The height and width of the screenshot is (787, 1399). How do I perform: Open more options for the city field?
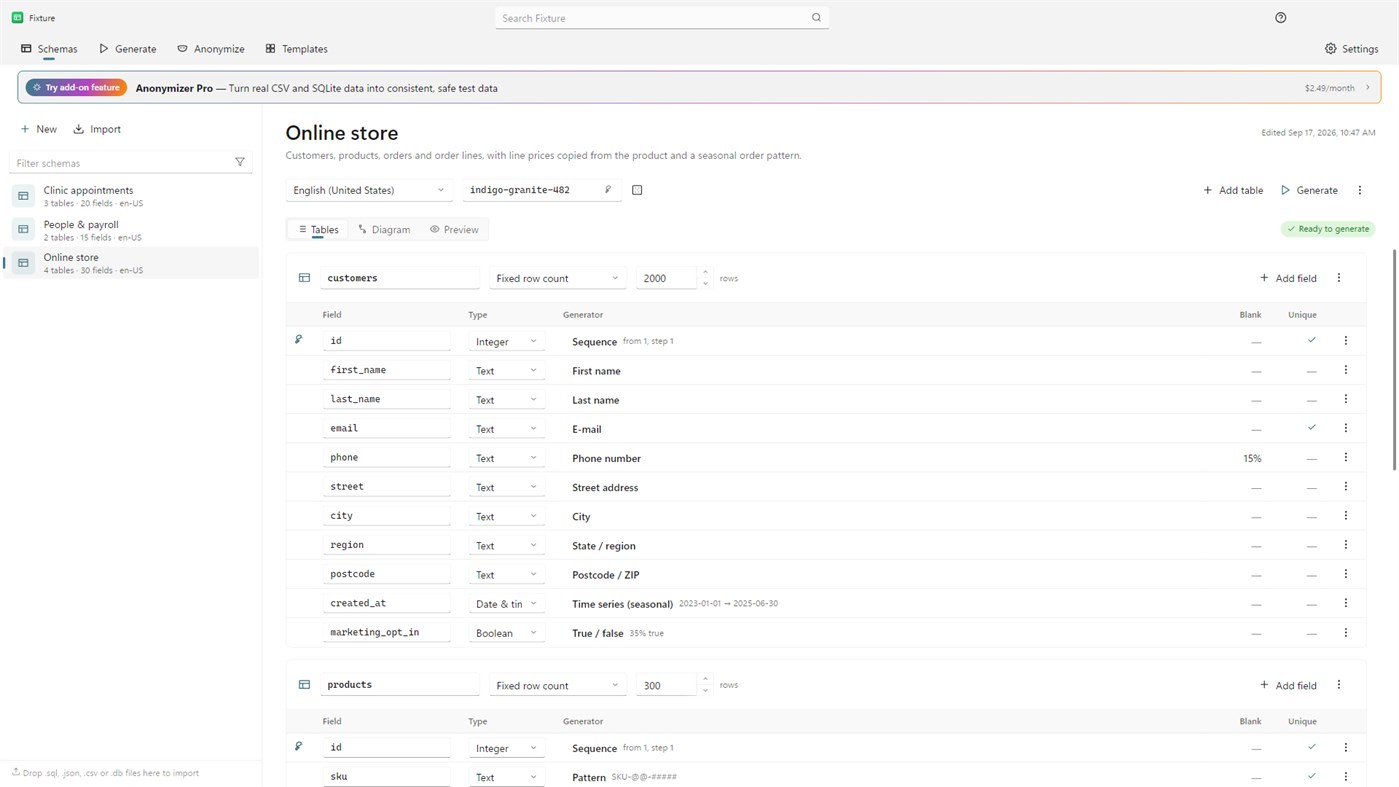[x=1346, y=516]
